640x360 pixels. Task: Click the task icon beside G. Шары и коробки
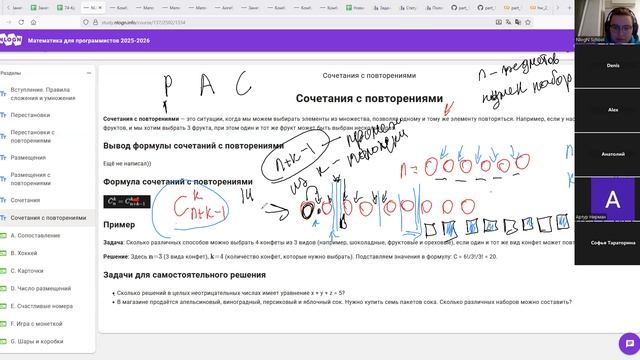coord(3,341)
